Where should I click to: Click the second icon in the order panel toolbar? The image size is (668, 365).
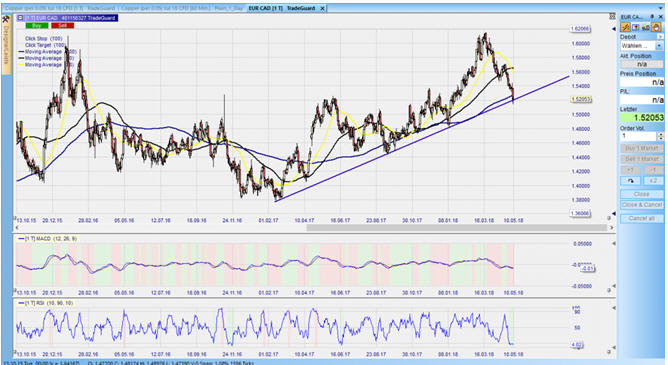click(636, 27)
